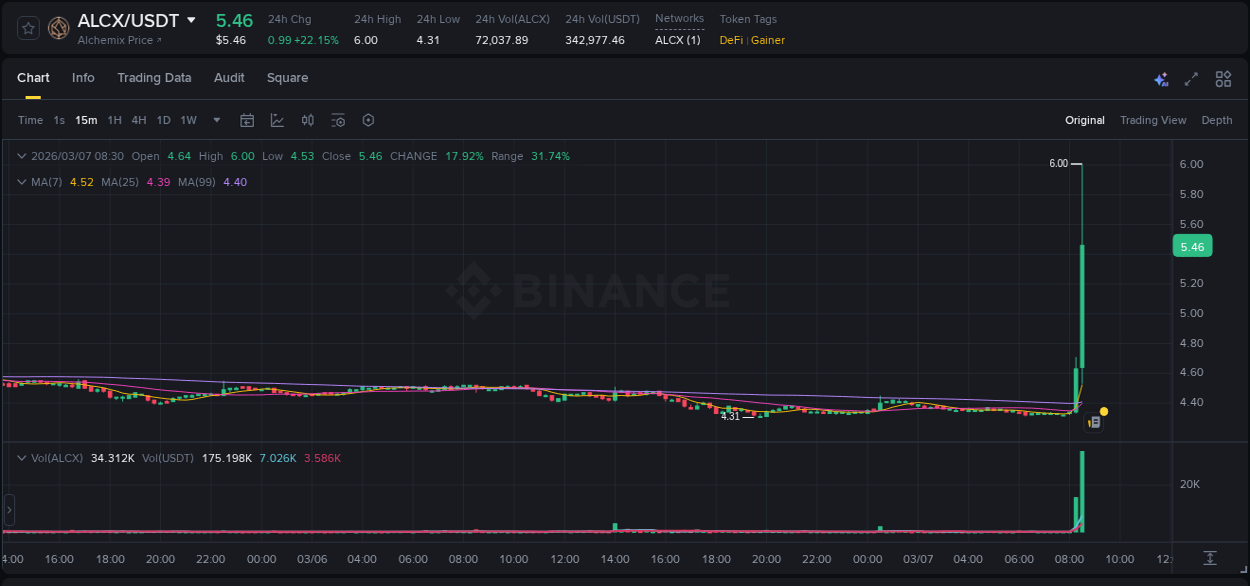Open the ALCX/USDT pair selector dropdown
Screen dimensions: 1250x586
pyautogui.click(x=193, y=20)
